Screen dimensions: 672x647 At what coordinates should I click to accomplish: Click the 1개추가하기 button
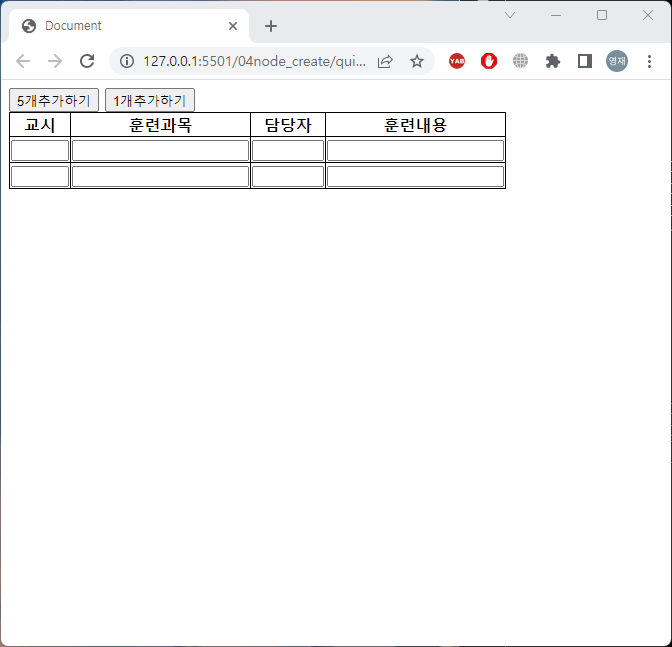tap(150, 100)
